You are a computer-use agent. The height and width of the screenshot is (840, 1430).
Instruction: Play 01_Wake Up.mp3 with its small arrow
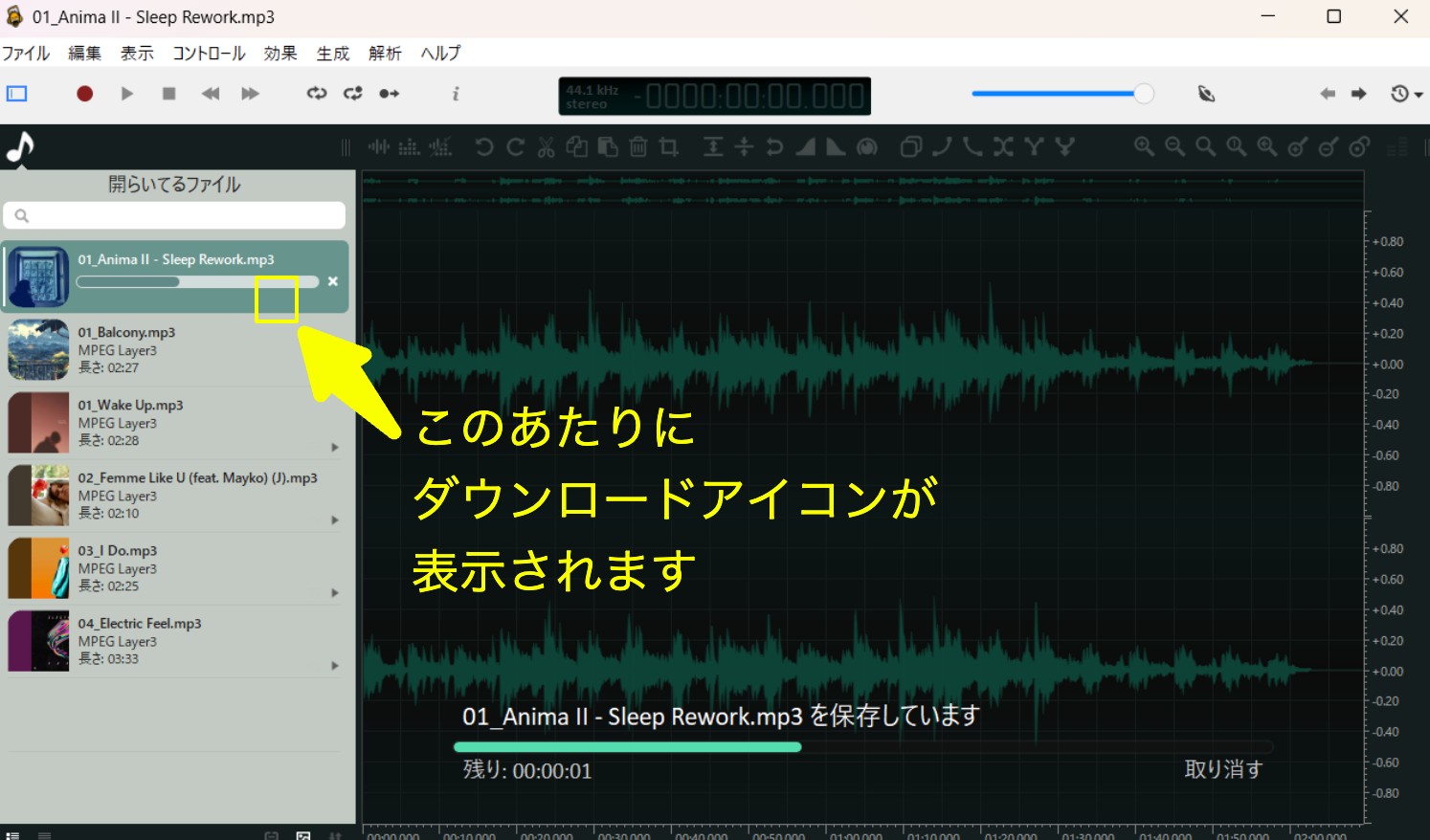pos(335,447)
